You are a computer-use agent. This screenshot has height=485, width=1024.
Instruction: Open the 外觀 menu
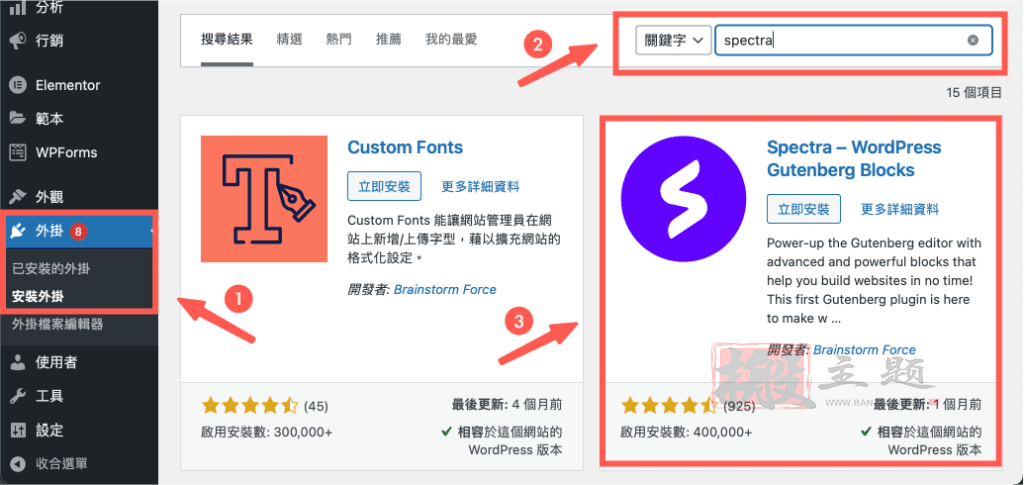coord(50,196)
